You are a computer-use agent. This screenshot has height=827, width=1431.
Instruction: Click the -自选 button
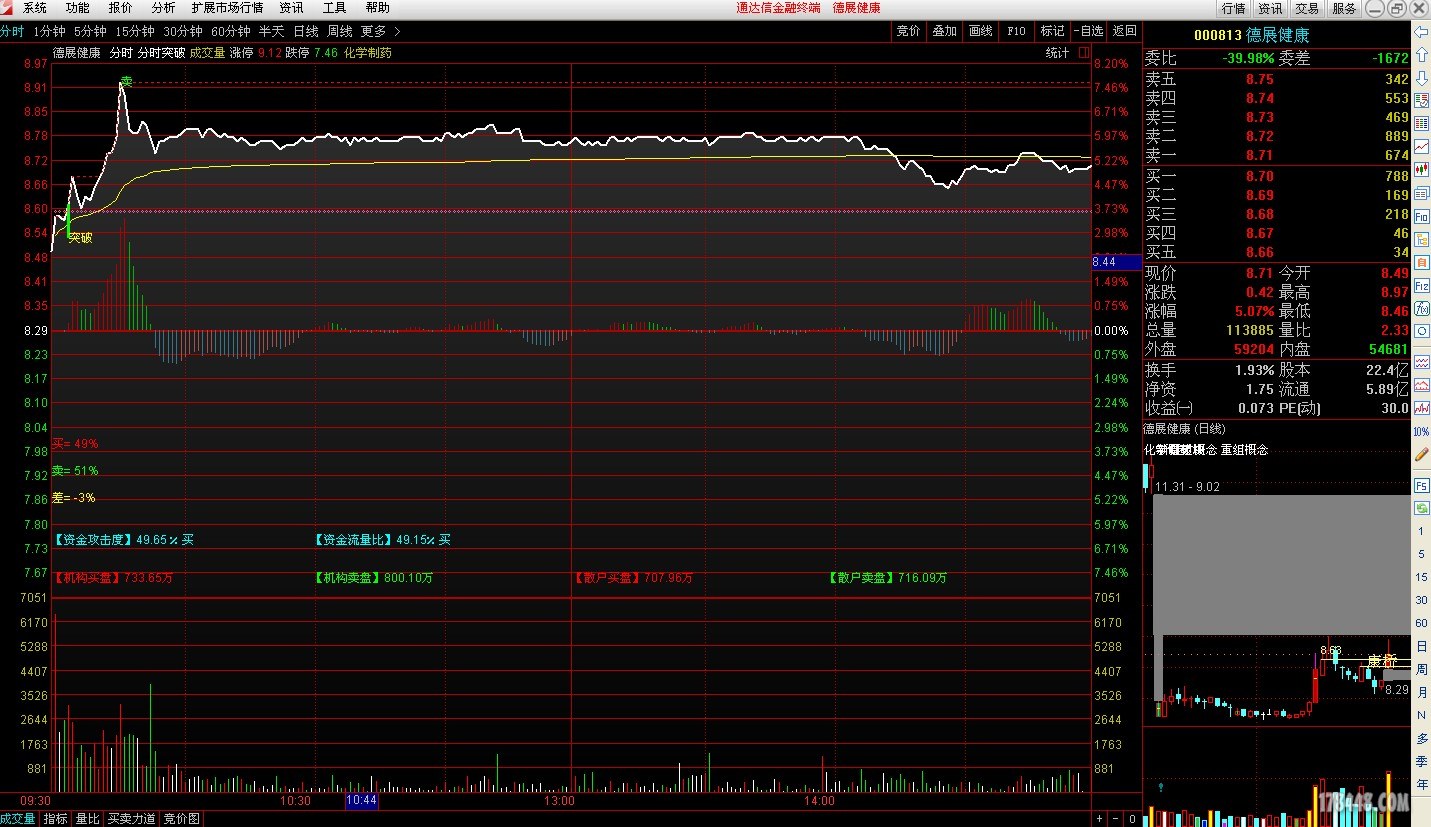point(1089,31)
